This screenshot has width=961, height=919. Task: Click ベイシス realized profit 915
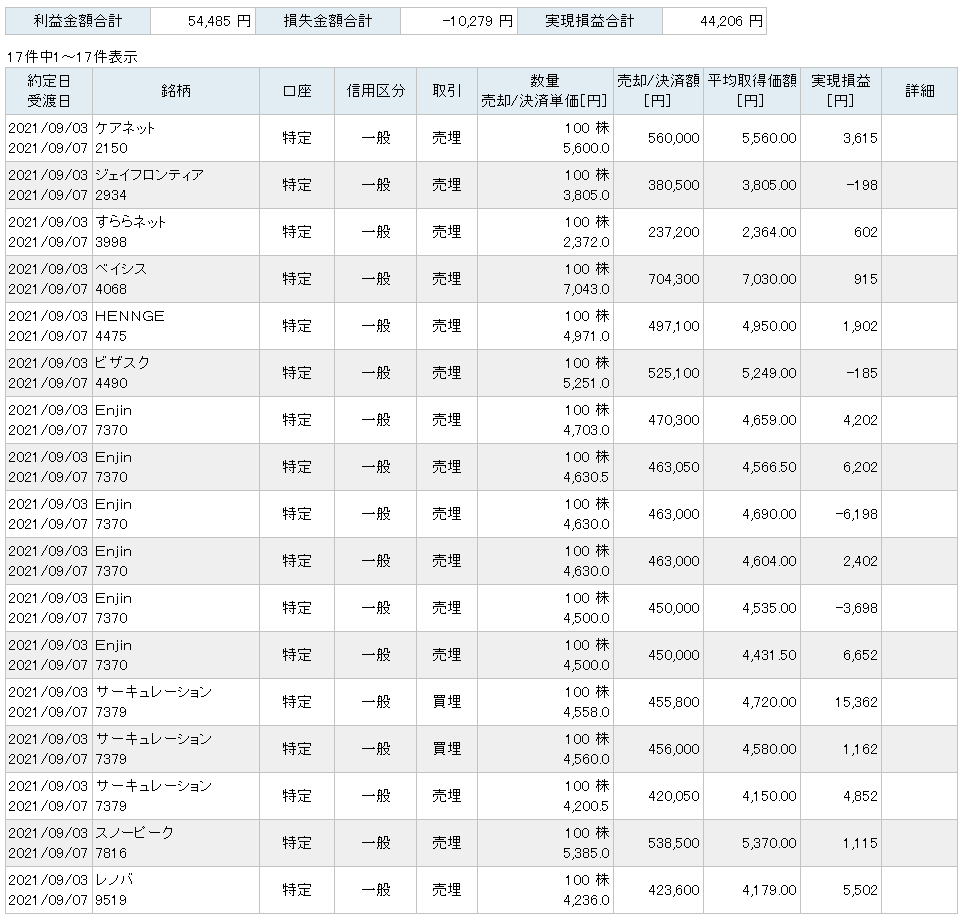pyautogui.click(x=865, y=280)
